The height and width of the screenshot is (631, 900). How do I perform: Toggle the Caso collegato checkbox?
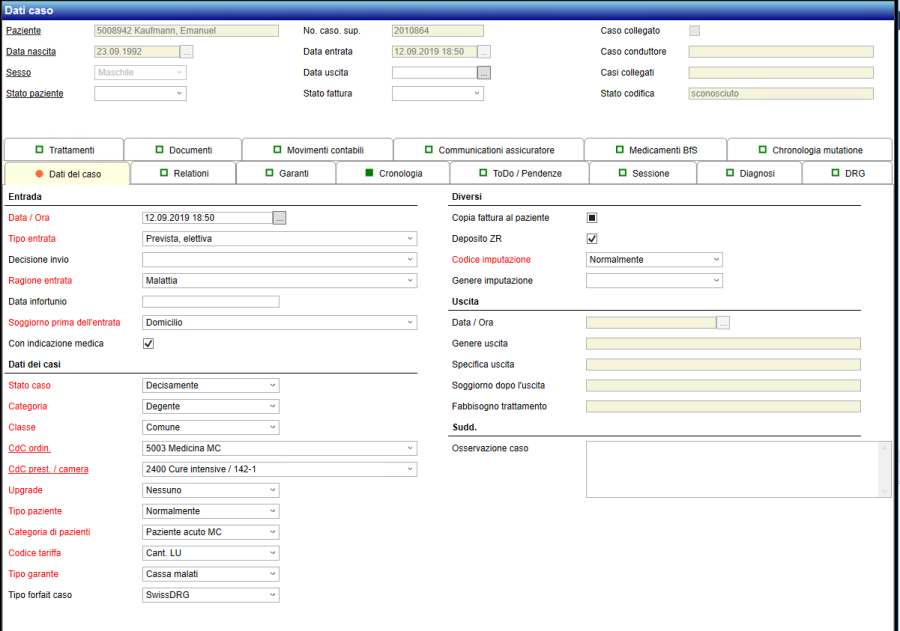pyautogui.click(x=694, y=31)
